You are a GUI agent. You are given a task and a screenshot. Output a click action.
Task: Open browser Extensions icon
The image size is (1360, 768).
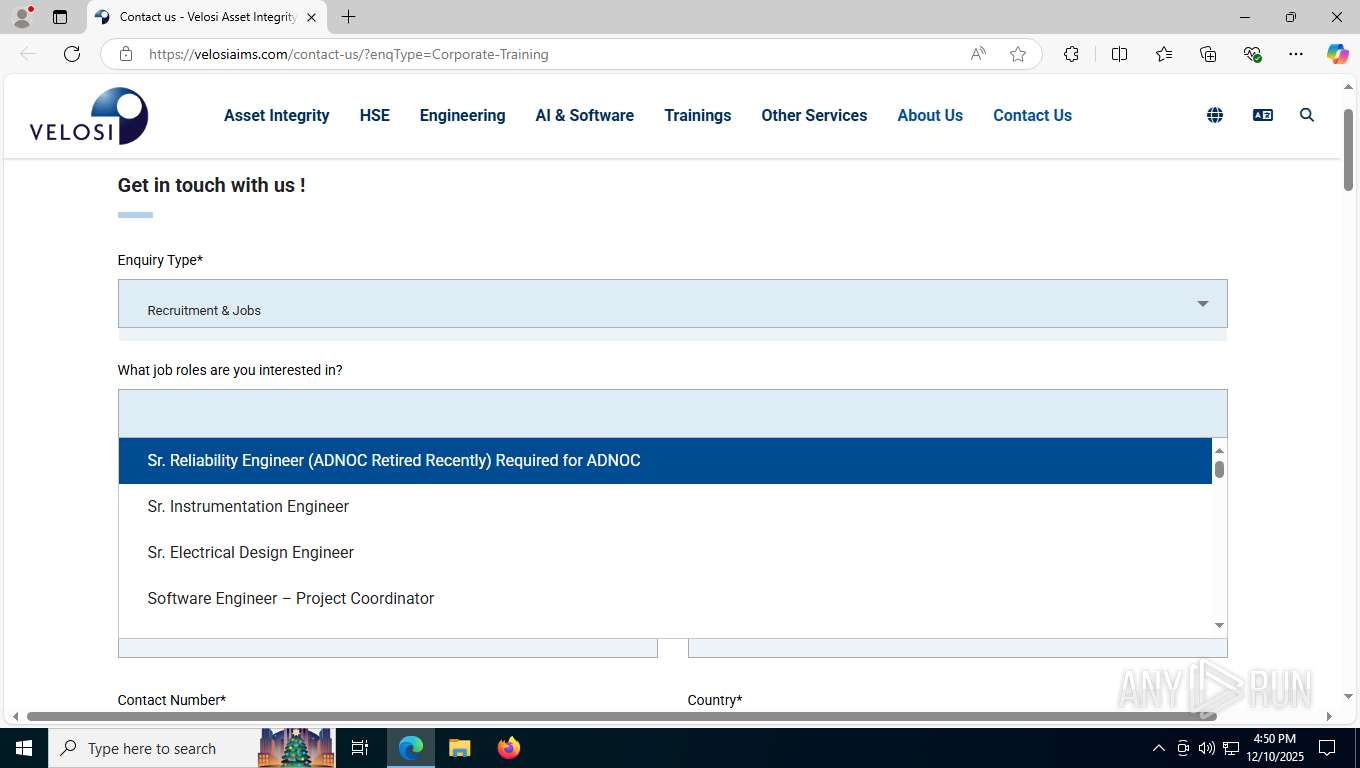(1071, 54)
